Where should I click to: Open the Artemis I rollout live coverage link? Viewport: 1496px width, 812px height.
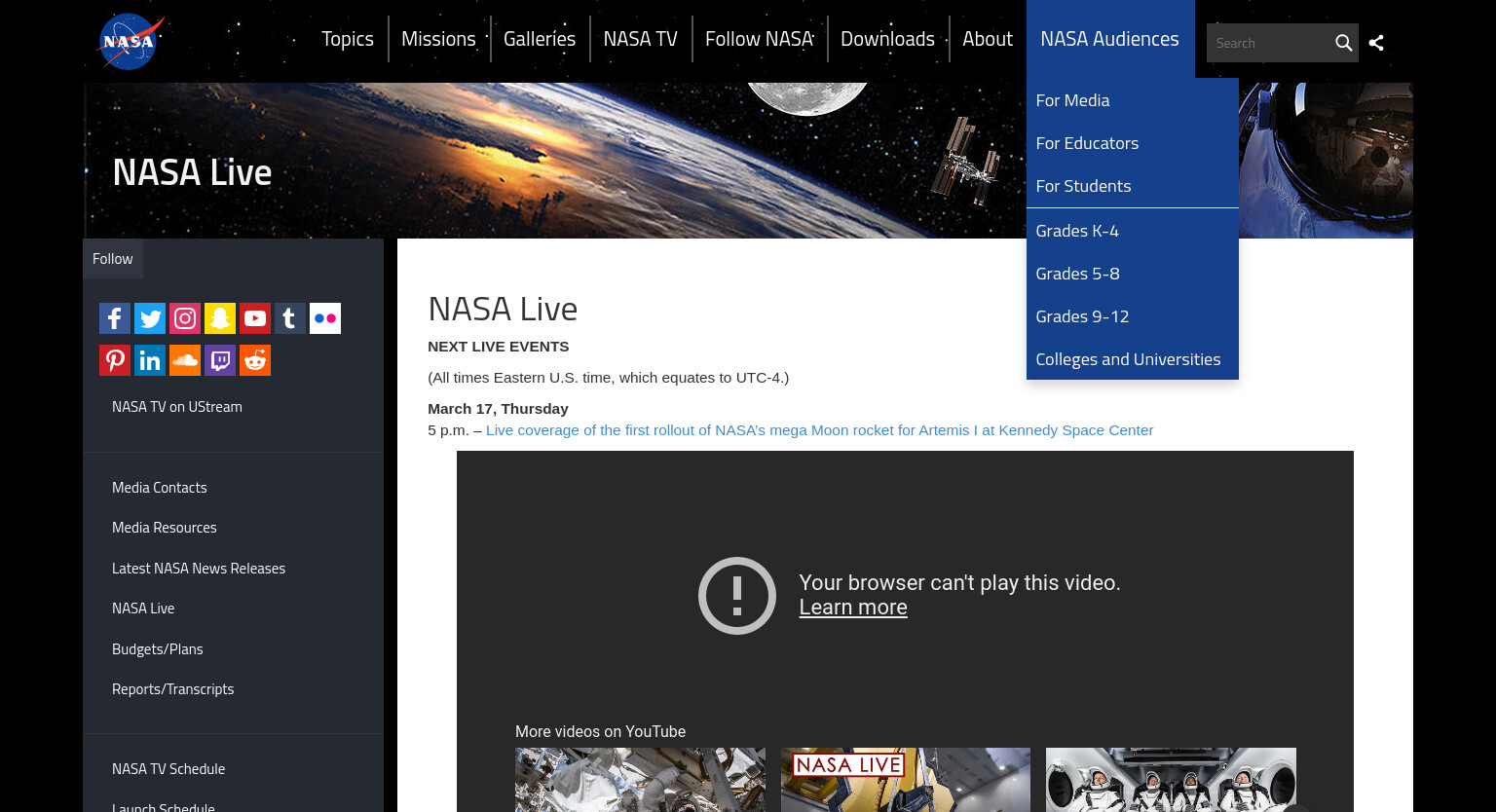coord(819,430)
